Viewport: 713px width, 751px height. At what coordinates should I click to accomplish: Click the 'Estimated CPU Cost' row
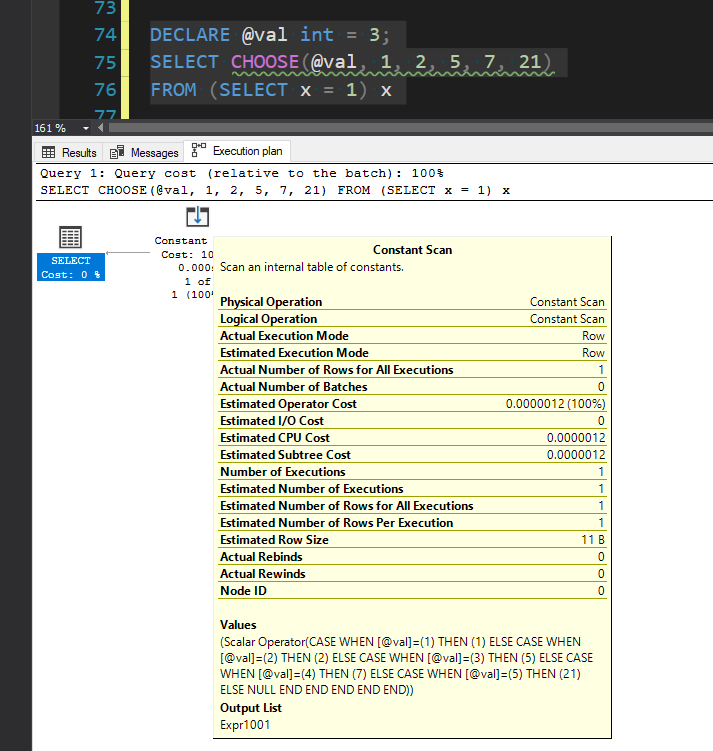click(x=412, y=438)
